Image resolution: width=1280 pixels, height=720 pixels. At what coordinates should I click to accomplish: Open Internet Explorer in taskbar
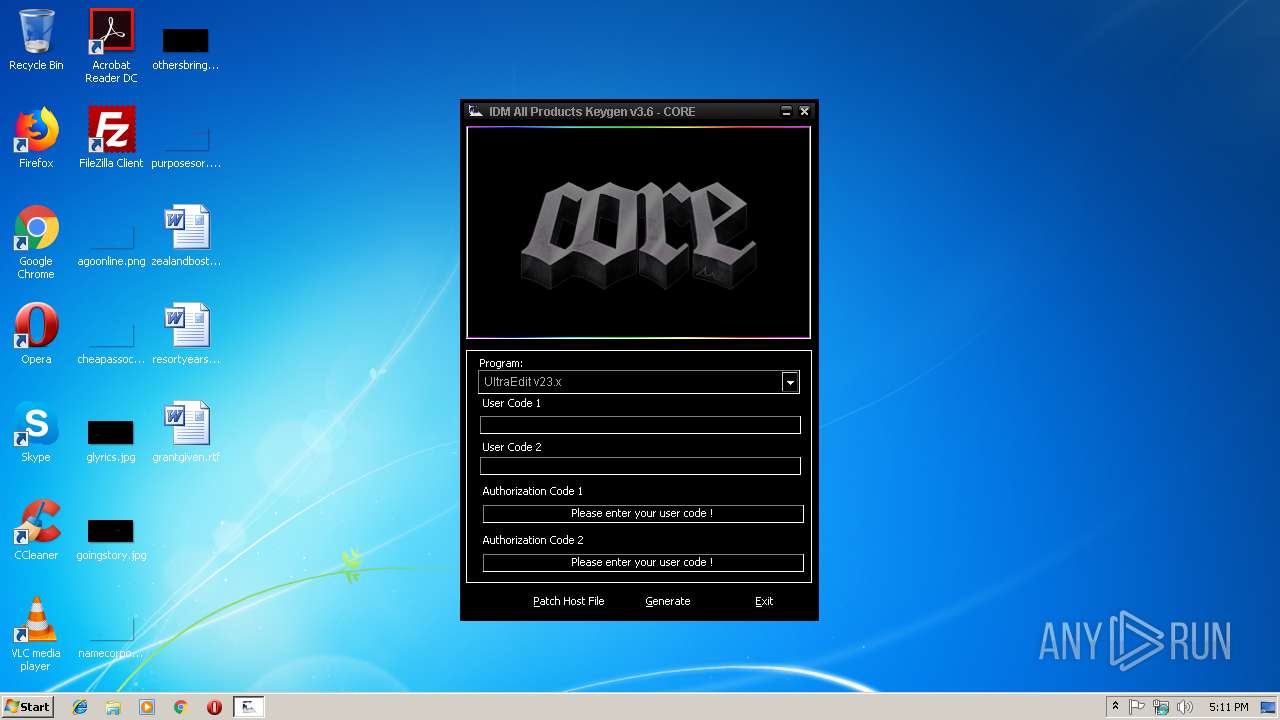click(x=80, y=707)
